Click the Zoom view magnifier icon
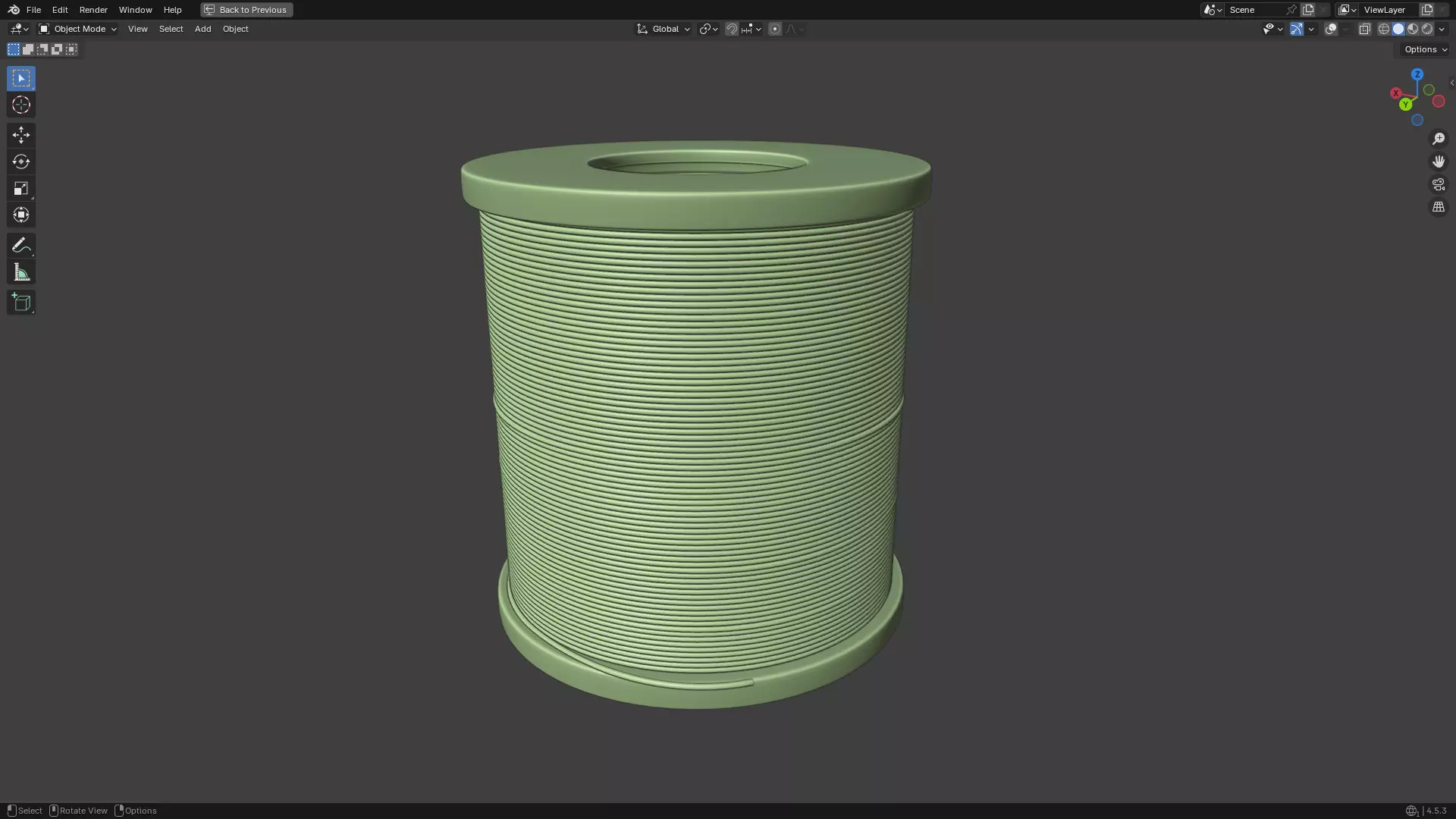 click(1439, 139)
